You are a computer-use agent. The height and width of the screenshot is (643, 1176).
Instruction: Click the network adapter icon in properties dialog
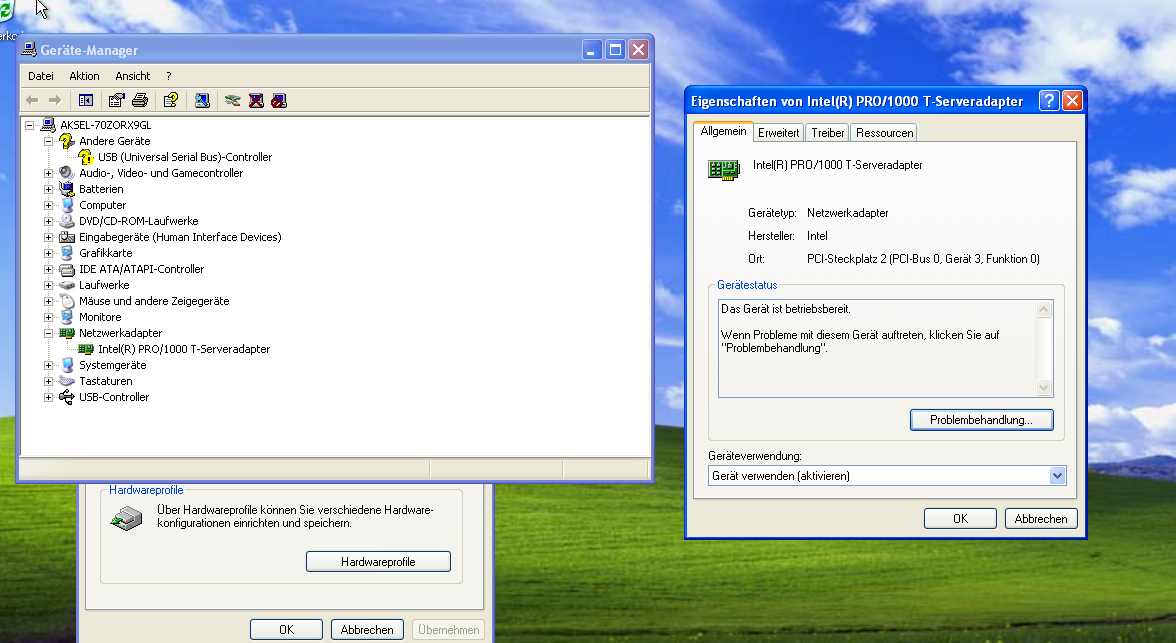(724, 170)
